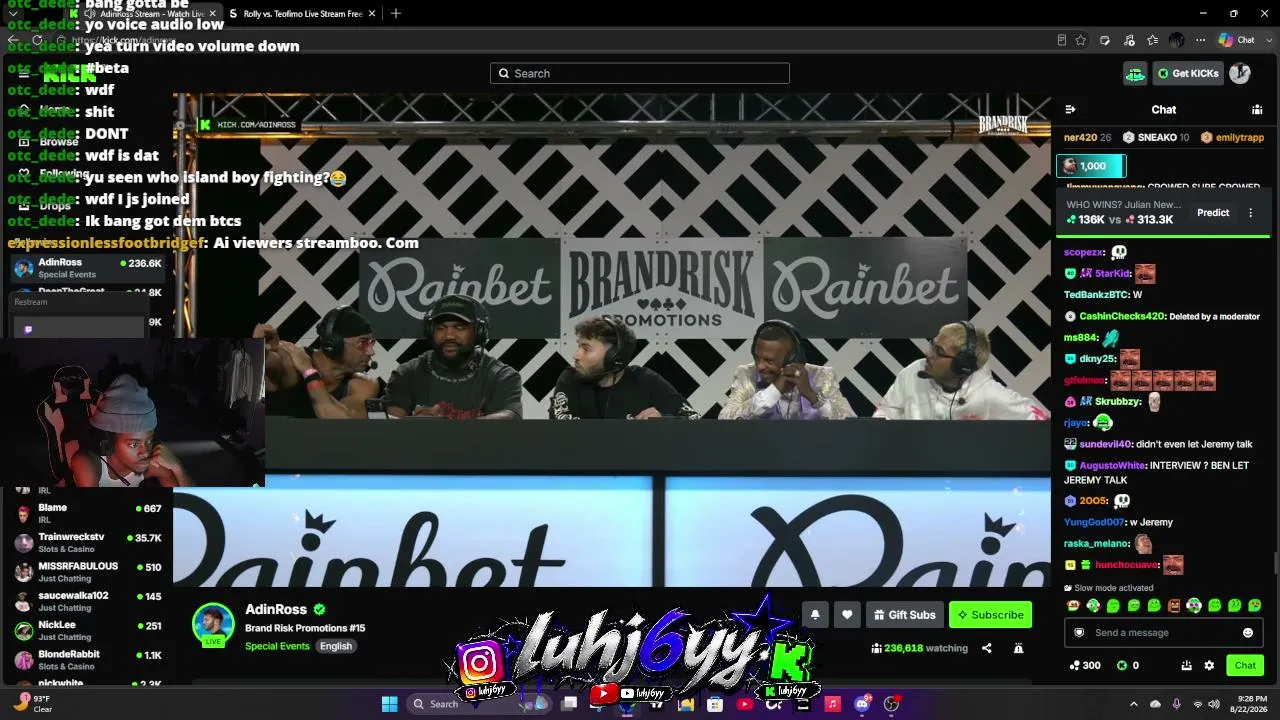Show hidden system tray icons
This screenshot has height=720, width=1280.
1133,704
